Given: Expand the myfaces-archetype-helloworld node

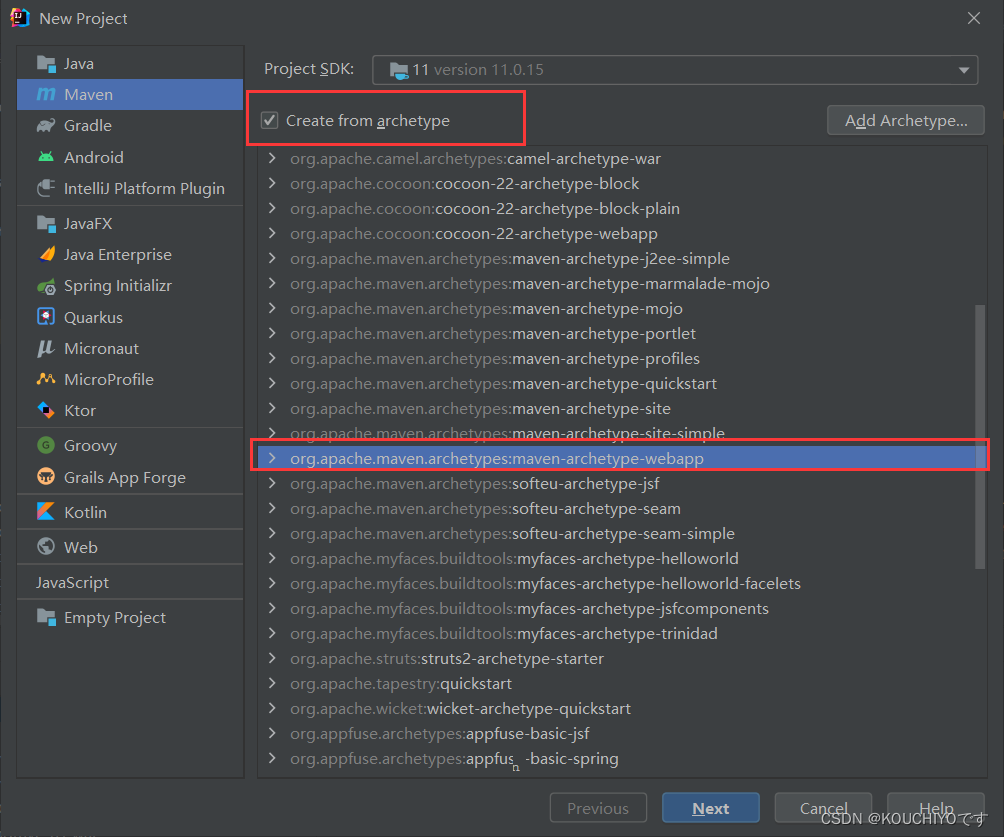Looking at the screenshot, I should (272, 558).
